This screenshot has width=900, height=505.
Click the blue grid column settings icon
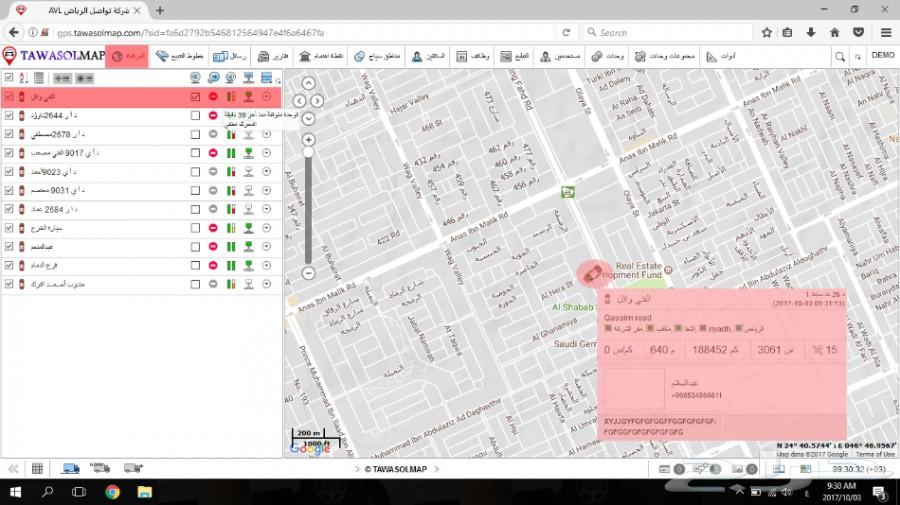click(x=267, y=77)
